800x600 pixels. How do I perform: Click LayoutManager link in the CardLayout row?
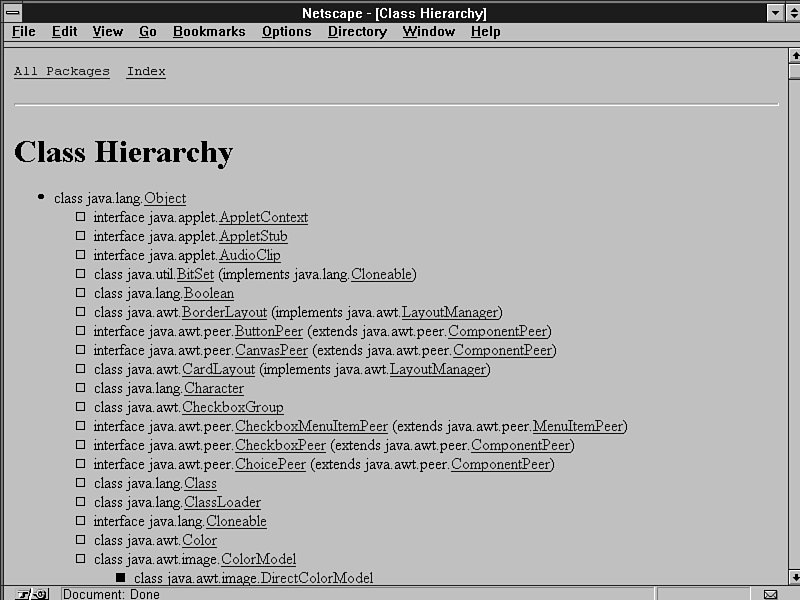438,369
